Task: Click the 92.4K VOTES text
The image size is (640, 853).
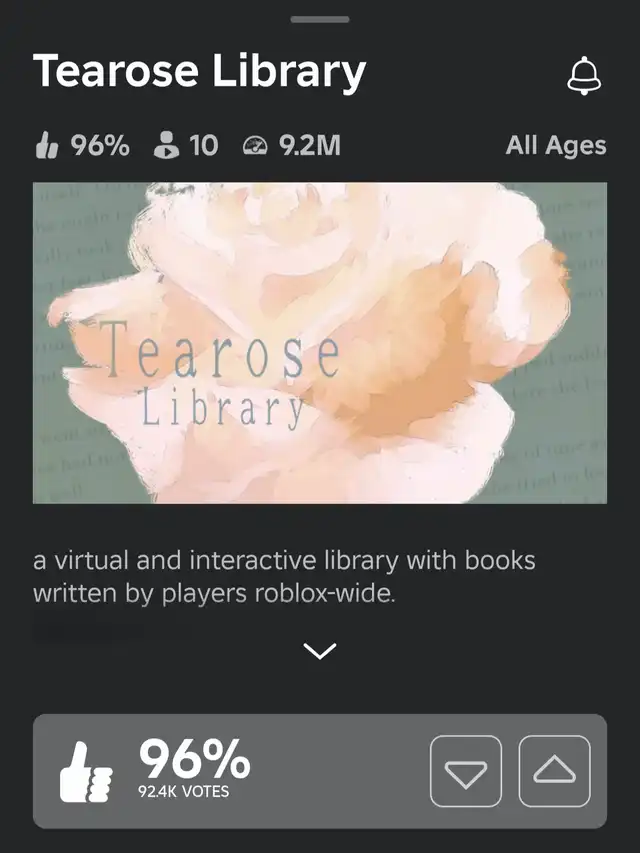Action: coord(183,791)
